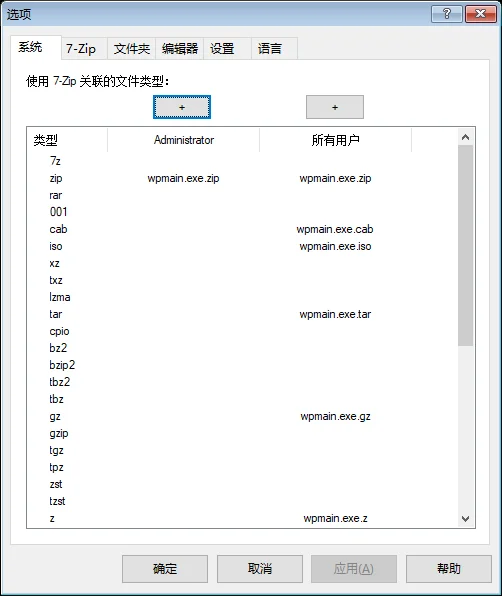Click the wpmain.exe.gz association
This screenshot has width=502, height=596.
point(336,417)
